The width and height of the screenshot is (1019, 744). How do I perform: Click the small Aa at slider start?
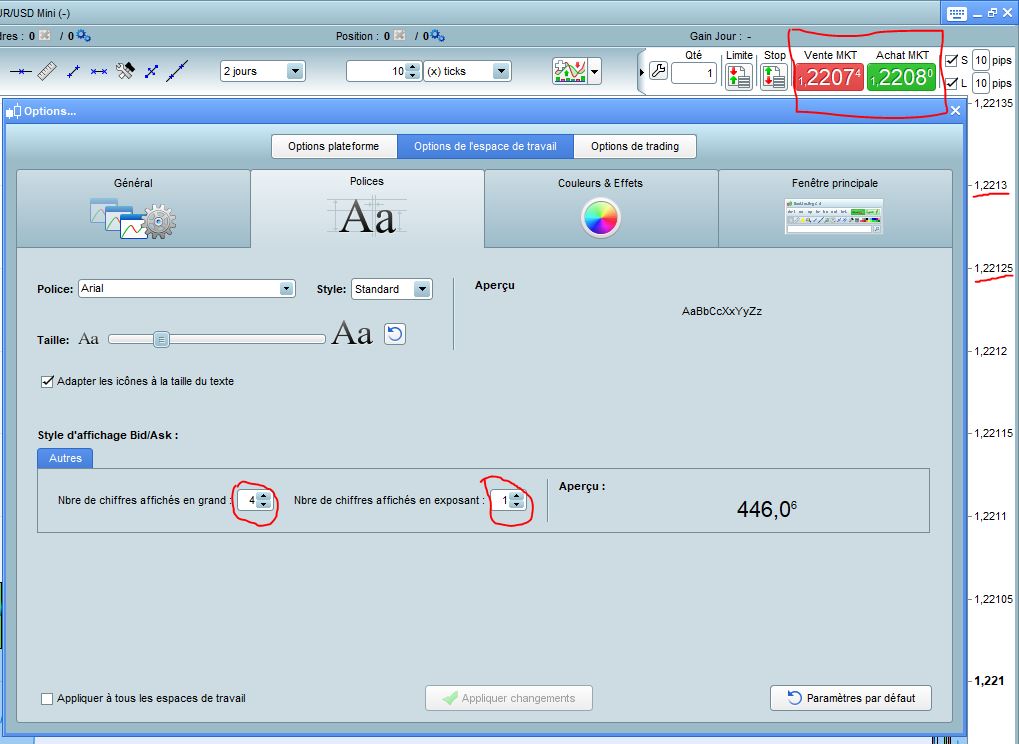point(88,339)
